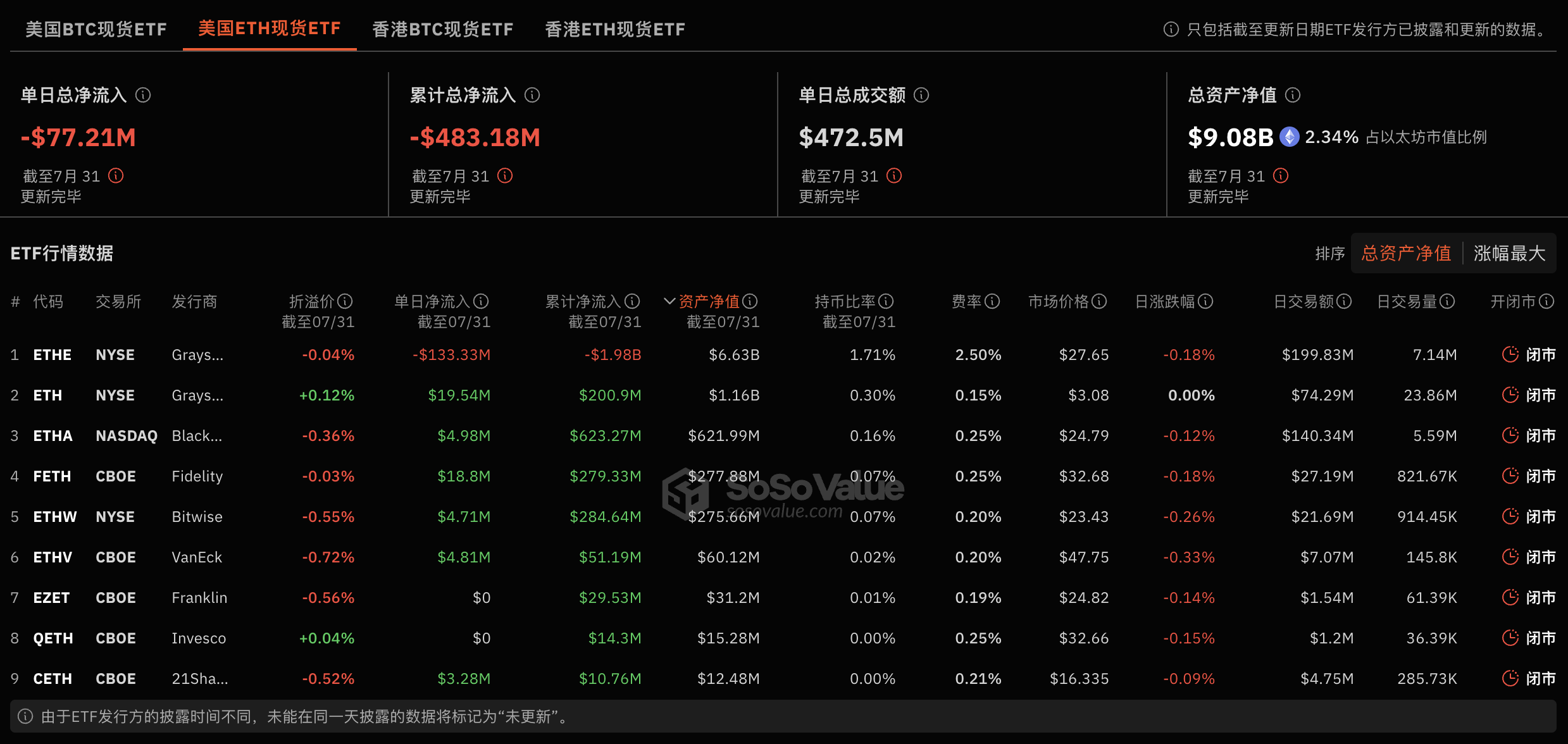This screenshot has width=1568, height=744.
Task: Click the clock icon showing 闭市 for ETHE
Action: point(1511,354)
